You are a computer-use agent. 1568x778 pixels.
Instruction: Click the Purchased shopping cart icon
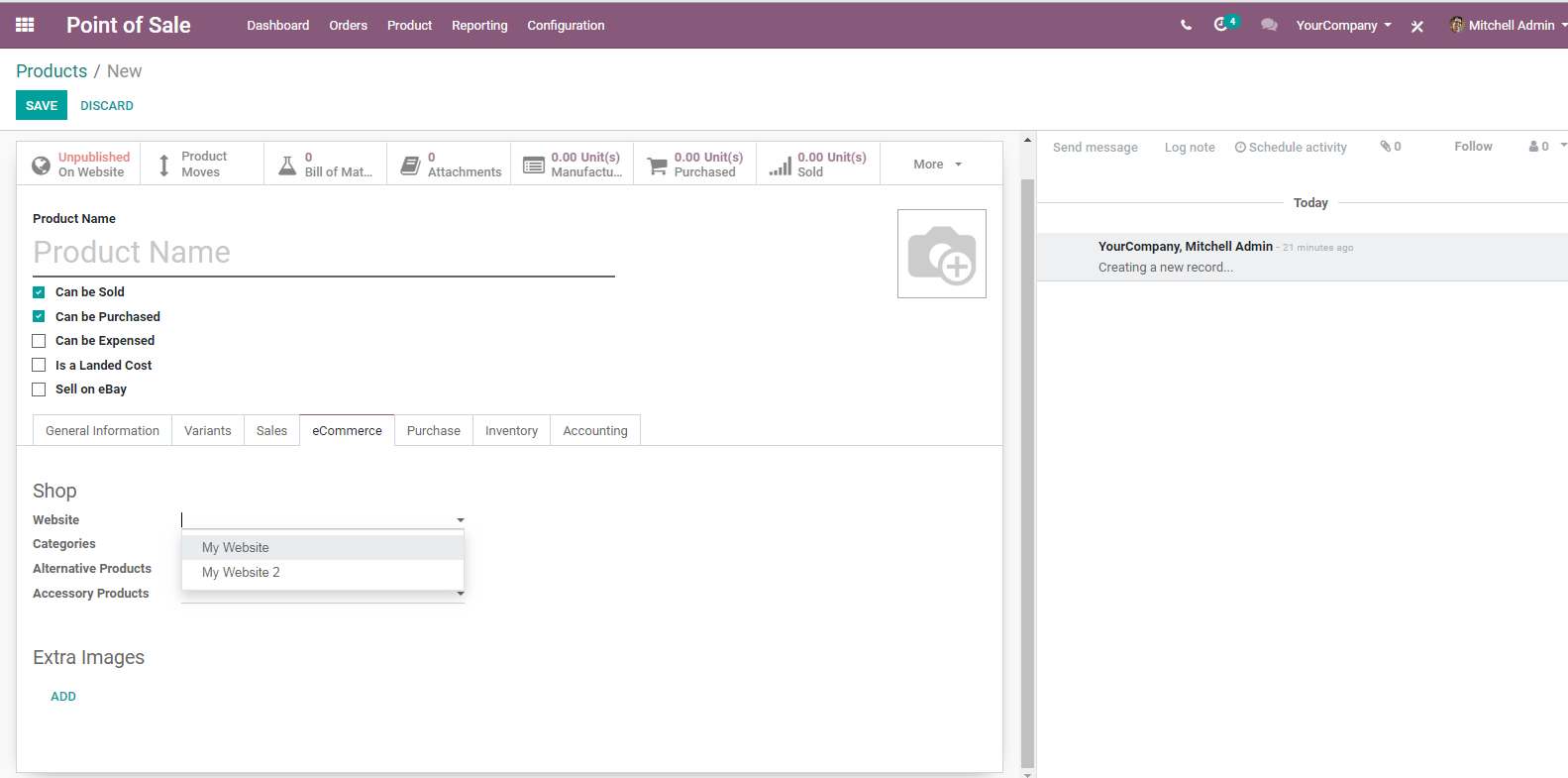(657, 166)
